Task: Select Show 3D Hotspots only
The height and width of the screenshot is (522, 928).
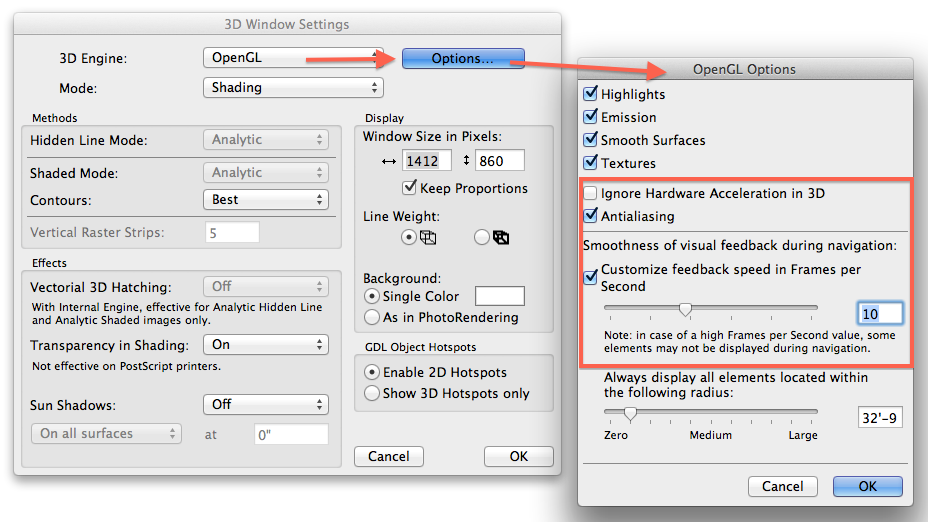Action: (371, 393)
